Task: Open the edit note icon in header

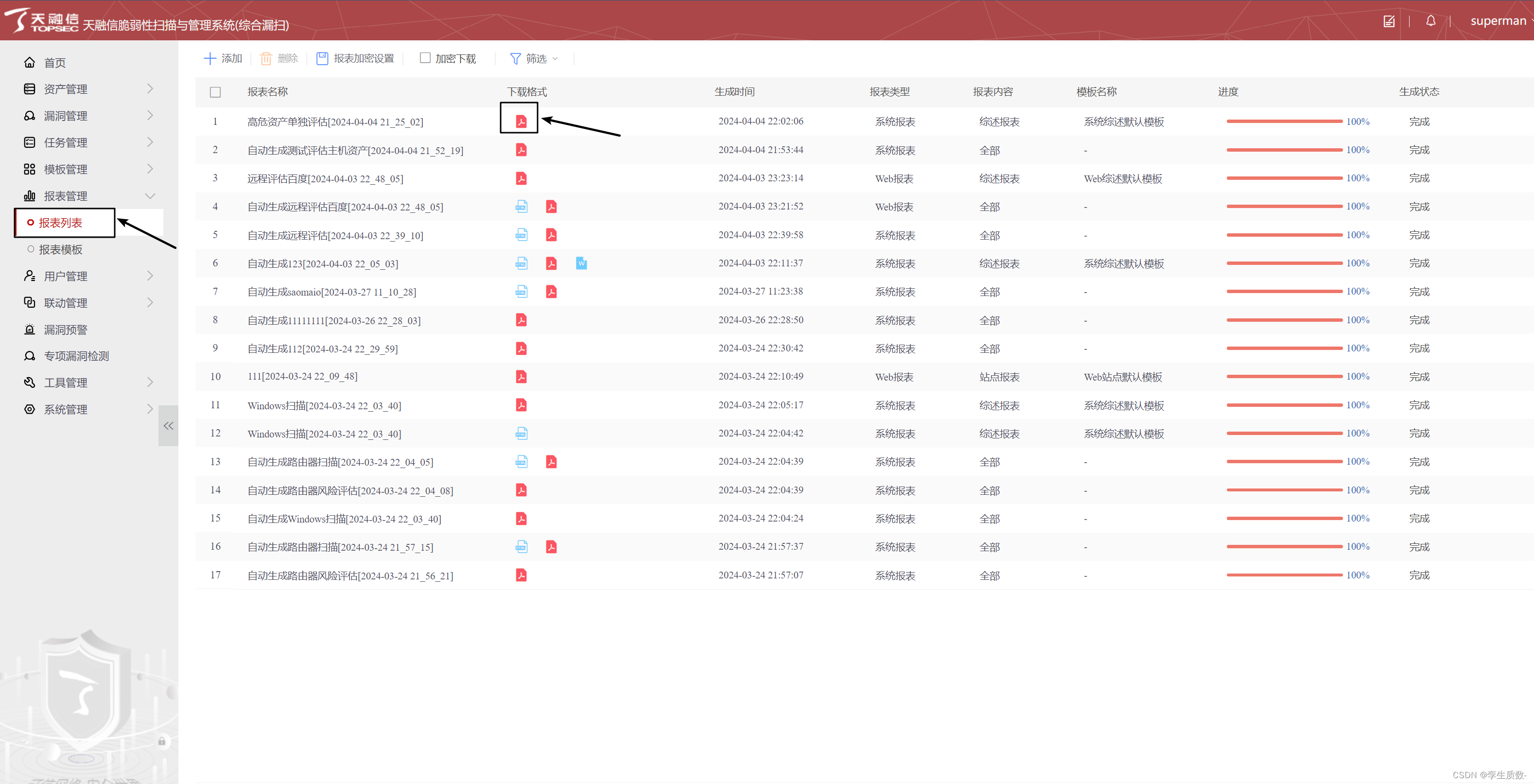Action: 1389,21
